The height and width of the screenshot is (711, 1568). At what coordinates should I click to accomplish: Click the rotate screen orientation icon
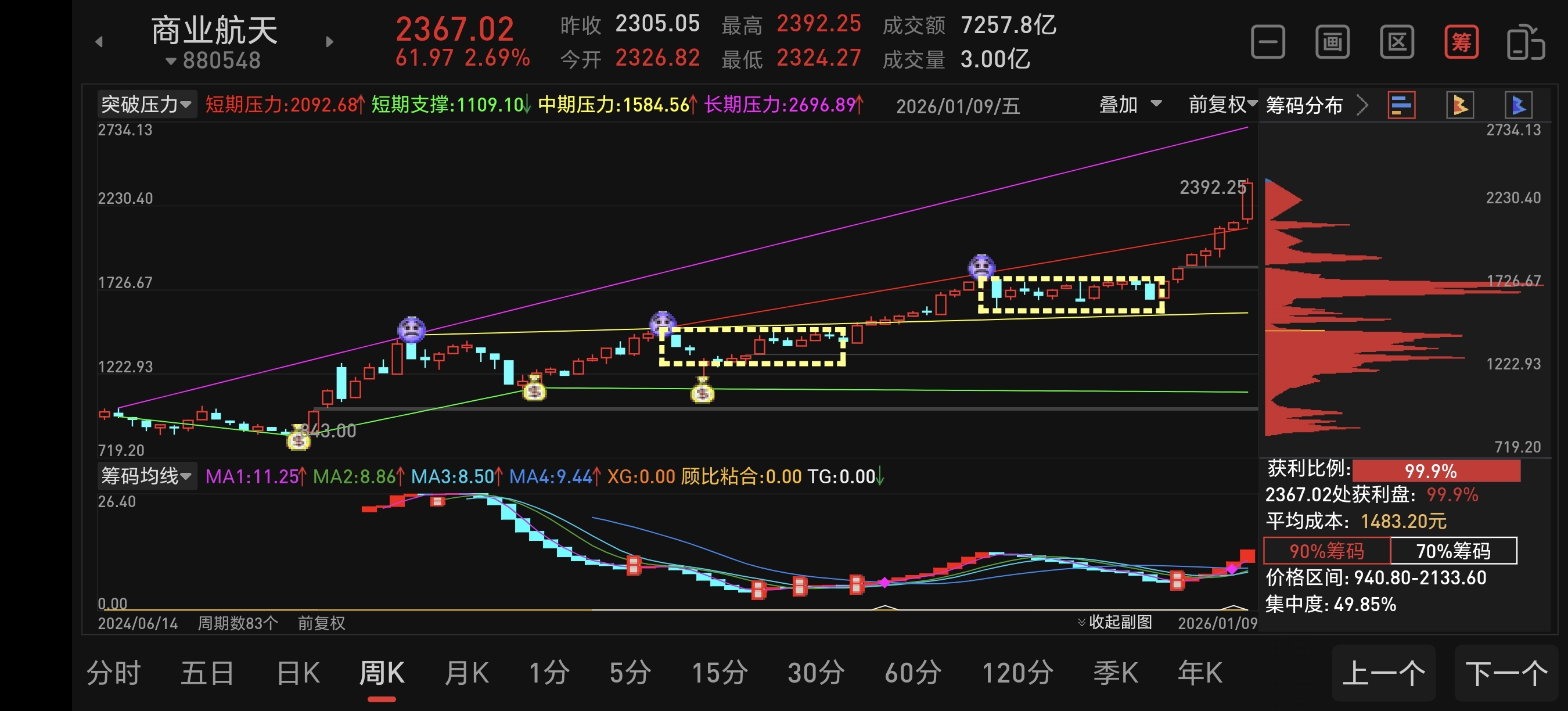pyautogui.click(x=1525, y=42)
